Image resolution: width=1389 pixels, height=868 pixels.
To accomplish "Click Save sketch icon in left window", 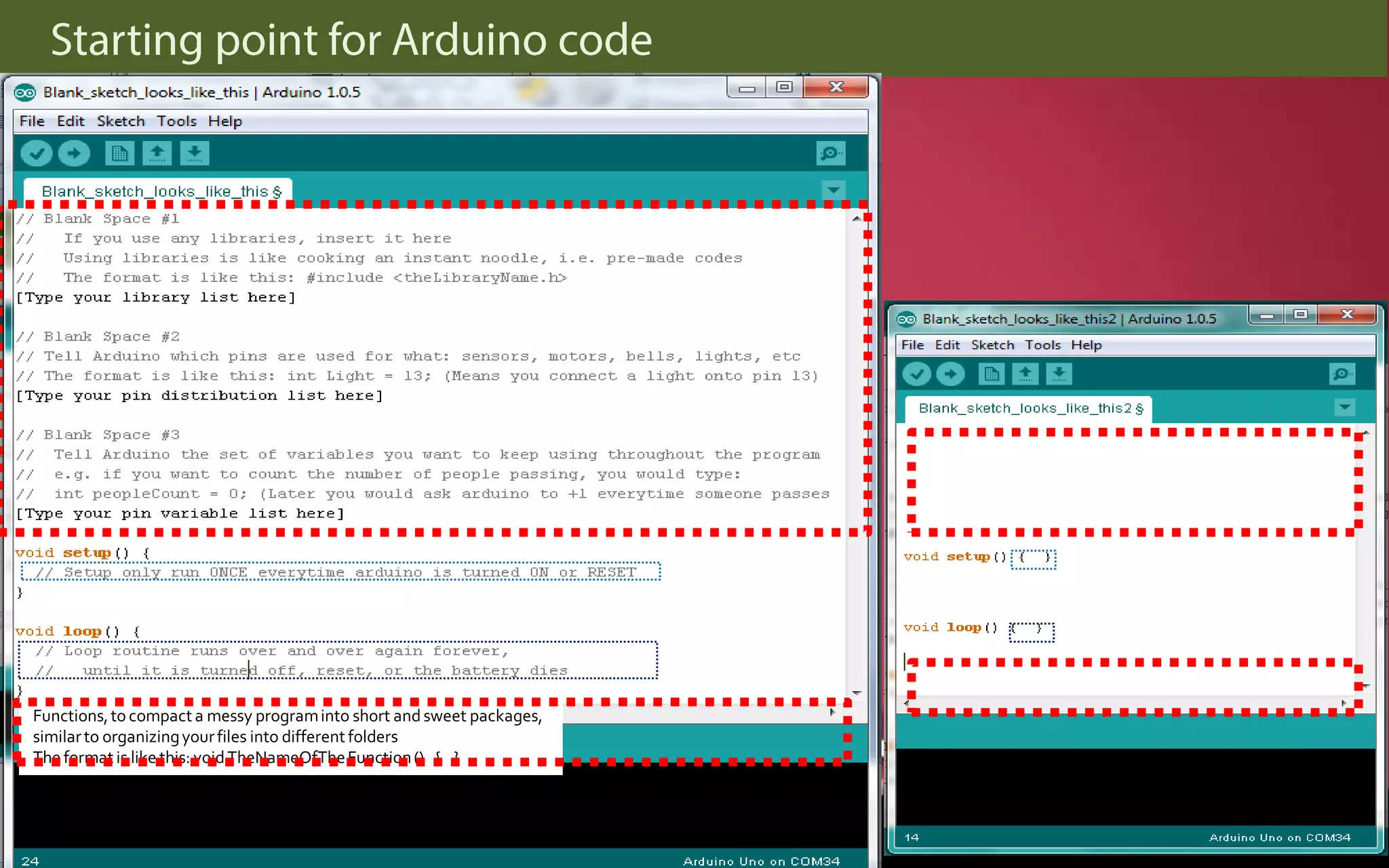I will coord(195,153).
